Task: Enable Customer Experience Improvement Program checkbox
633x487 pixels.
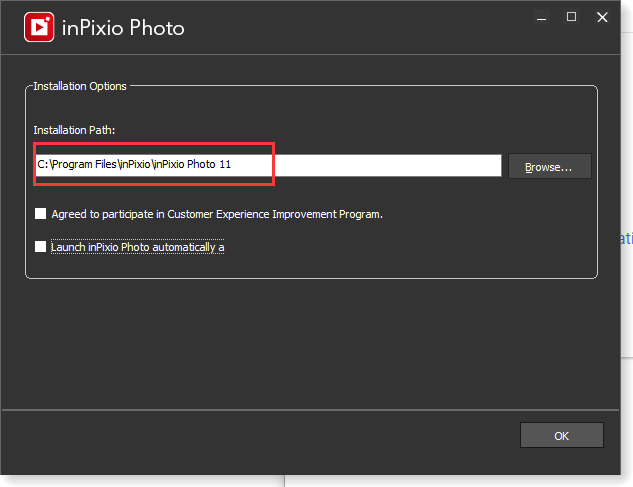Action: click(x=40, y=214)
